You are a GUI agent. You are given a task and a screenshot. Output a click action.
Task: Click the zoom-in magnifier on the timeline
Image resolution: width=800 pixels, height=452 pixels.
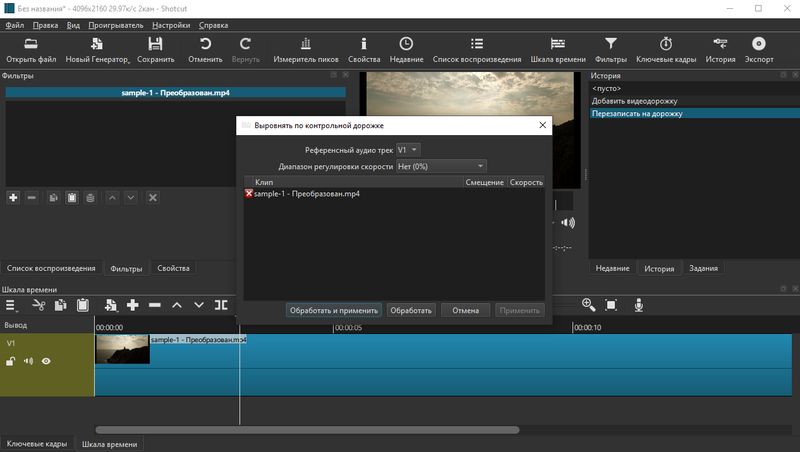click(588, 305)
